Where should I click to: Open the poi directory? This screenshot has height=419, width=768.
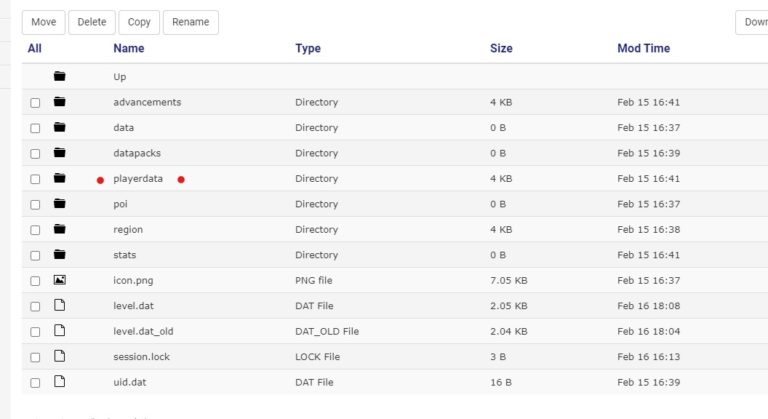tap(121, 204)
